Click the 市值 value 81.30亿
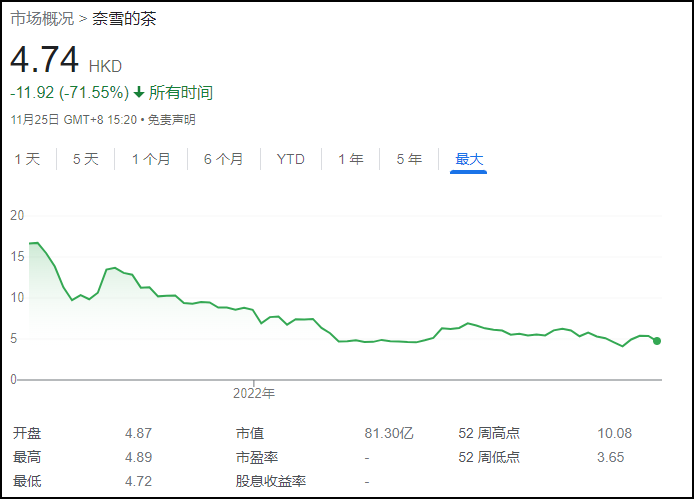The width and height of the screenshot is (694, 499). click(389, 433)
